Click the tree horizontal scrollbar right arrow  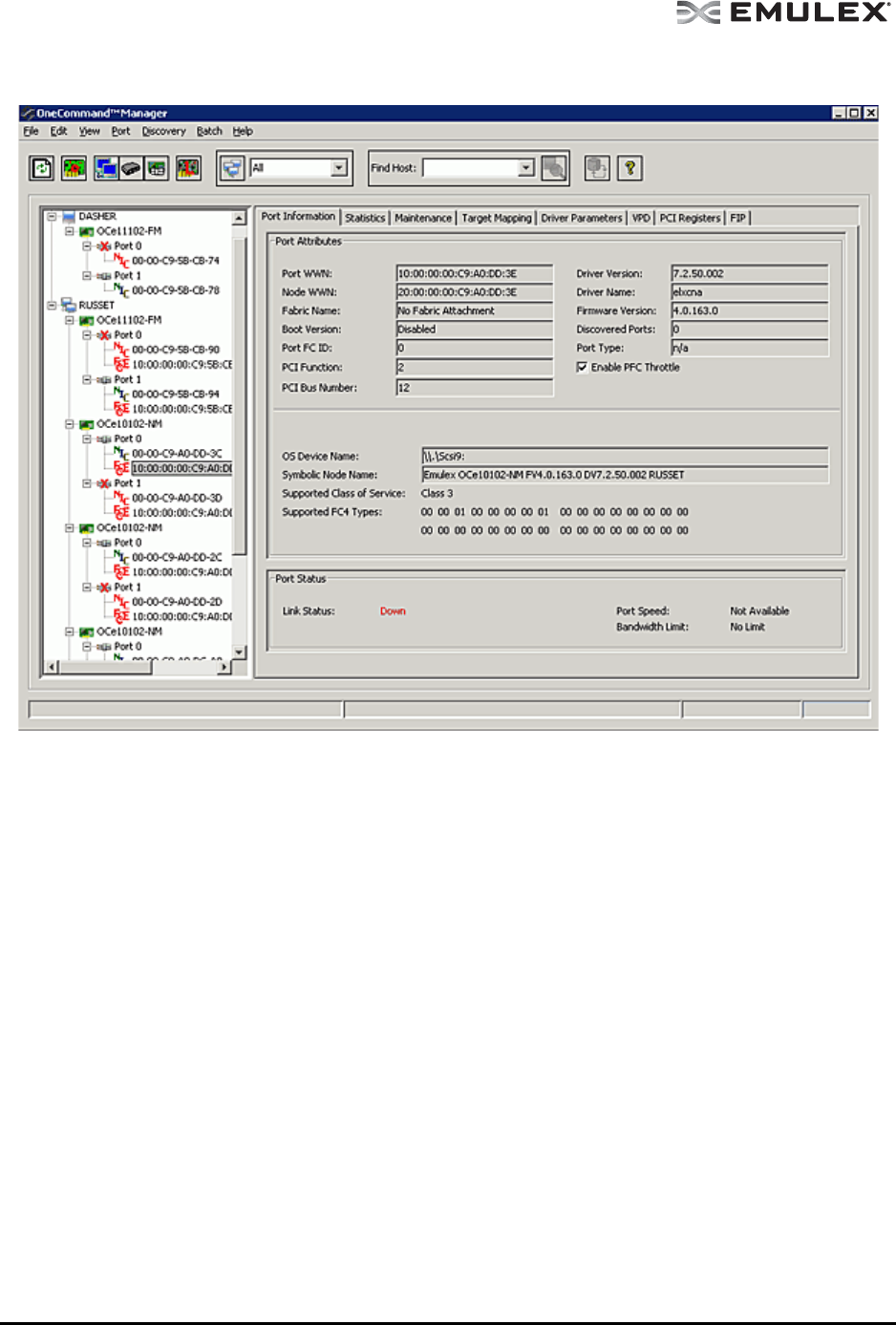tap(224, 667)
